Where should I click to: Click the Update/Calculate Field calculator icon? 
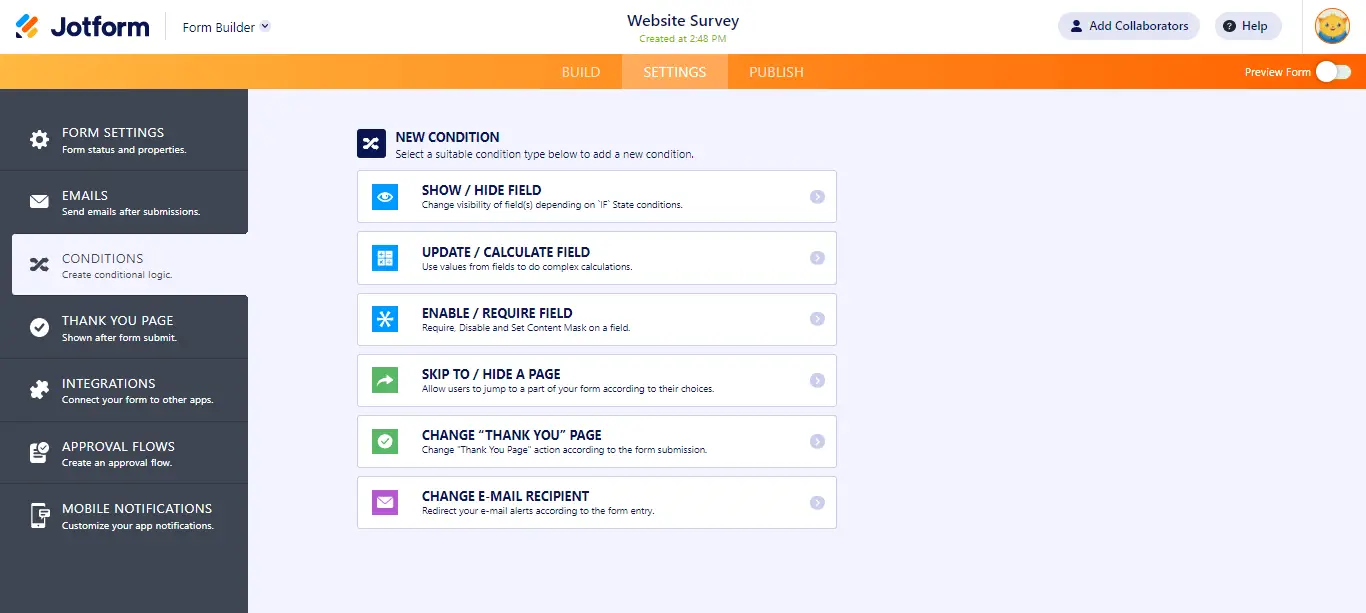[x=385, y=258]
